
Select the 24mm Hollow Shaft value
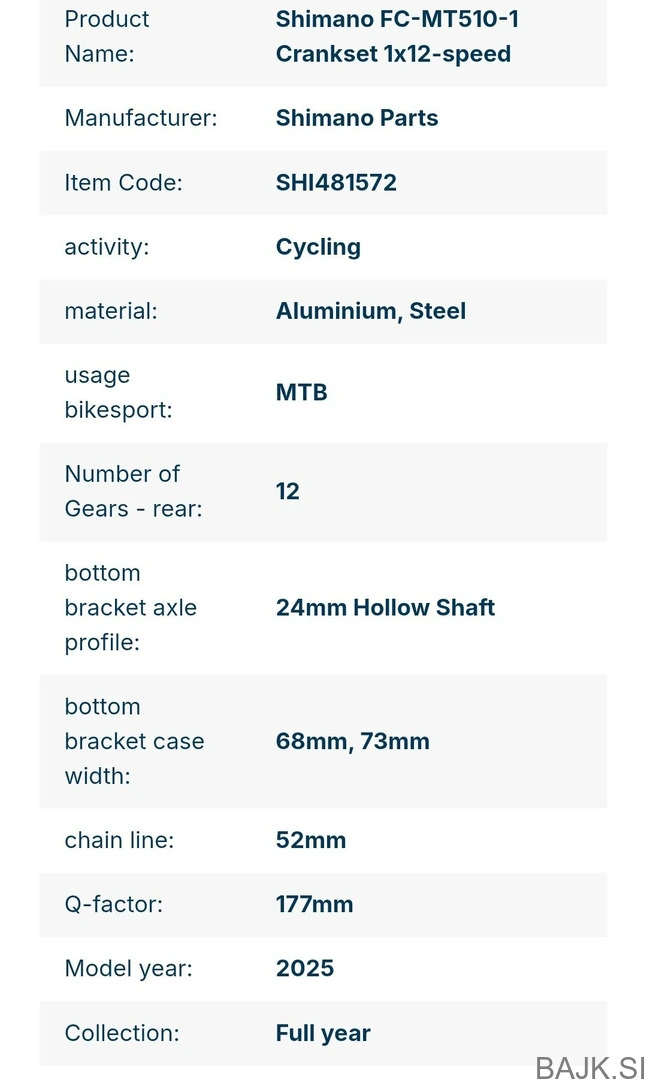click(385, 607)
